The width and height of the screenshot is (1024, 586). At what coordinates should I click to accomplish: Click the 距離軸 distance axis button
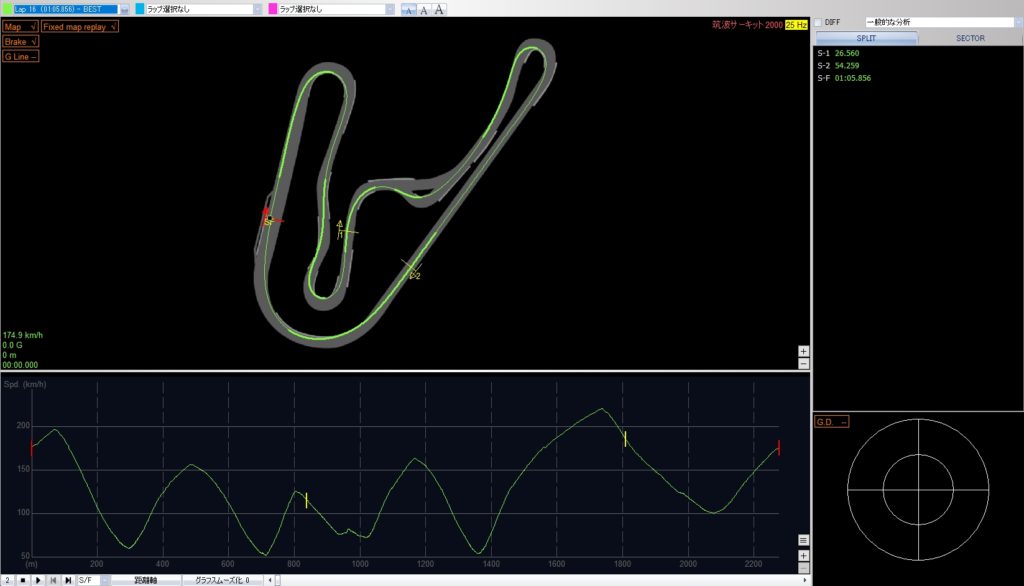coord(146,580)
